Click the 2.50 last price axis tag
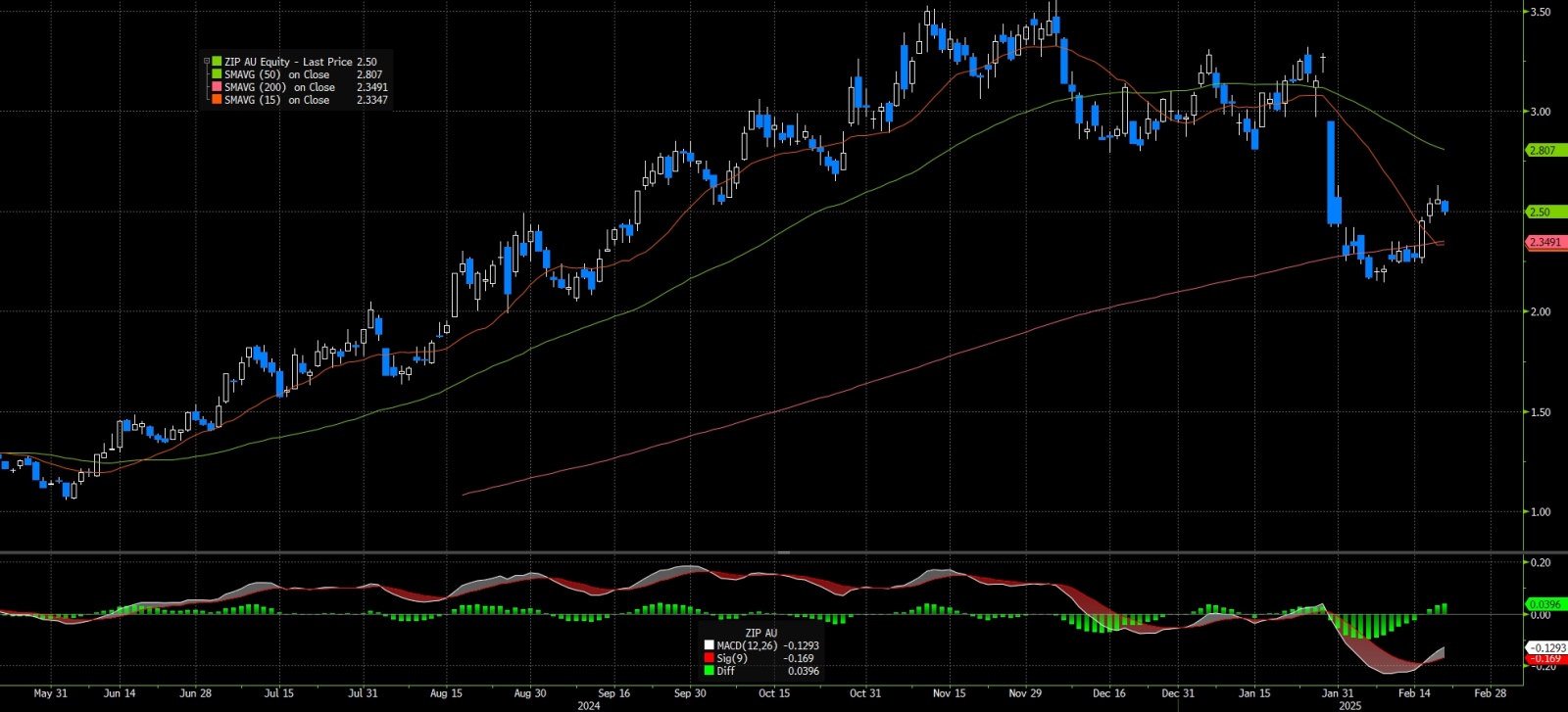This screenshot has height=712, width=1568. [1546, 212]
